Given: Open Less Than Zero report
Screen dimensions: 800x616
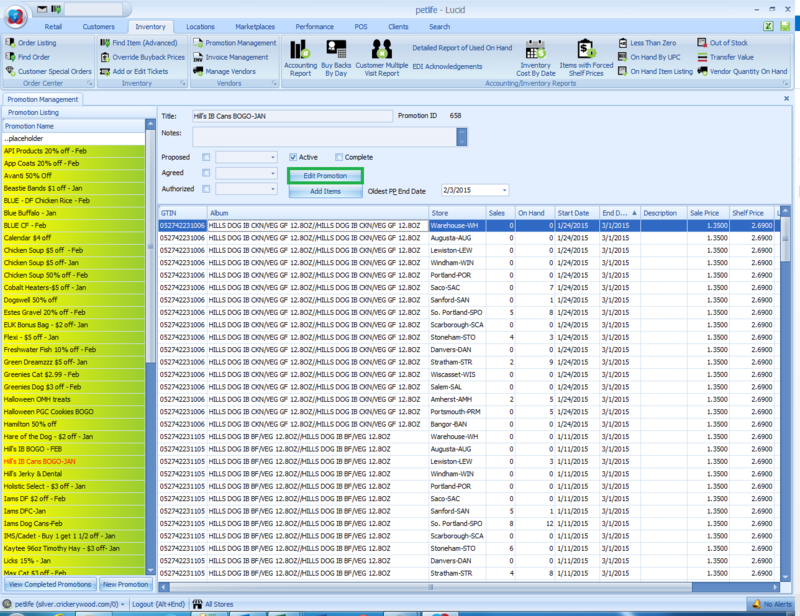Looking at the screenshot, I should 647,43.
